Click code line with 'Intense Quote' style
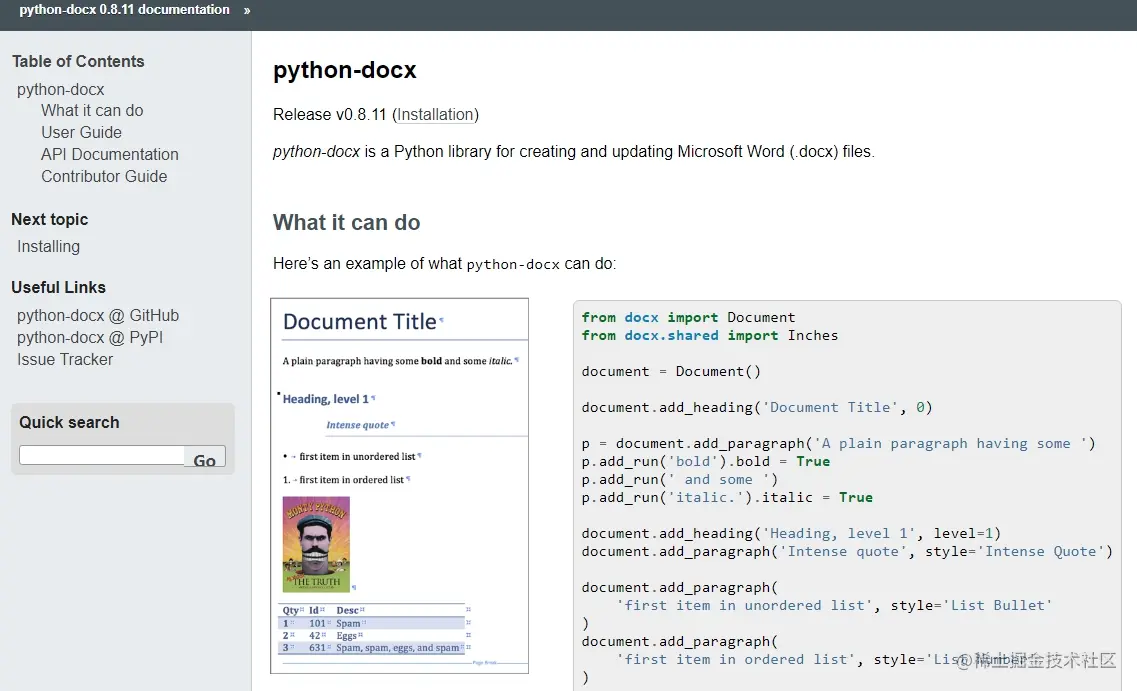 [x=847, y=552]
